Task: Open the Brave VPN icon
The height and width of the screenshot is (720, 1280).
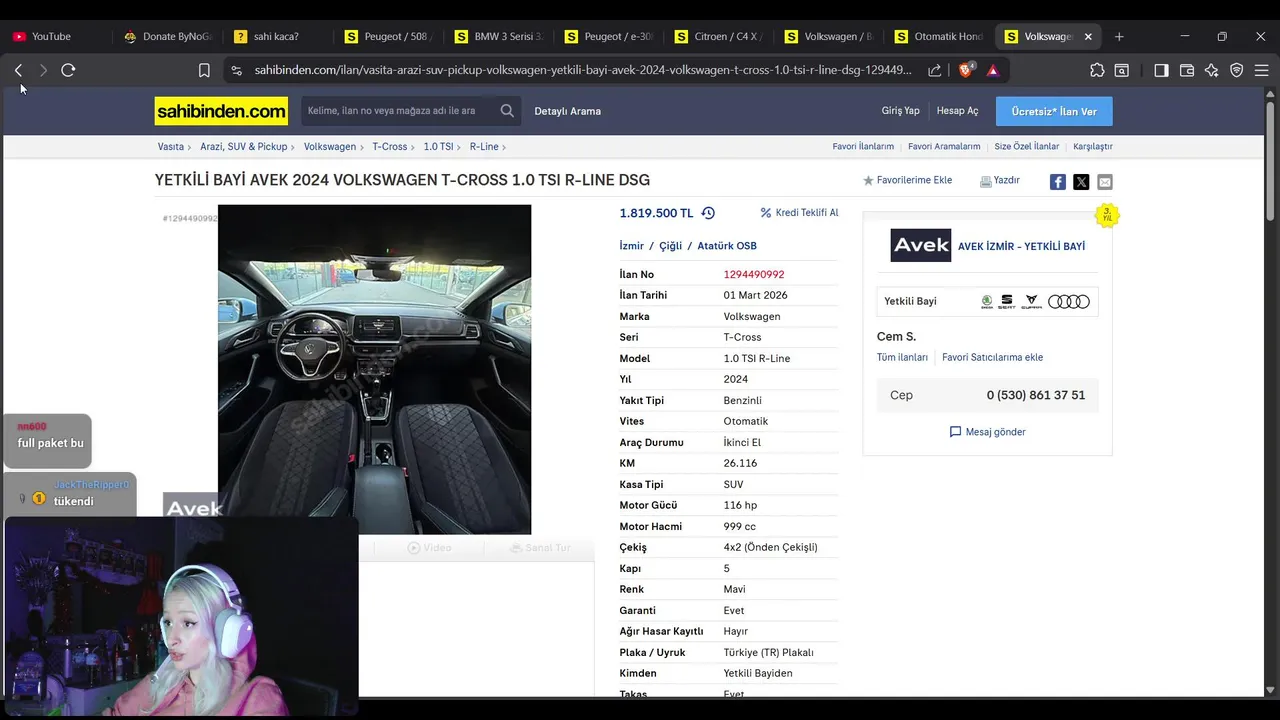Action: coord(1237,70)
